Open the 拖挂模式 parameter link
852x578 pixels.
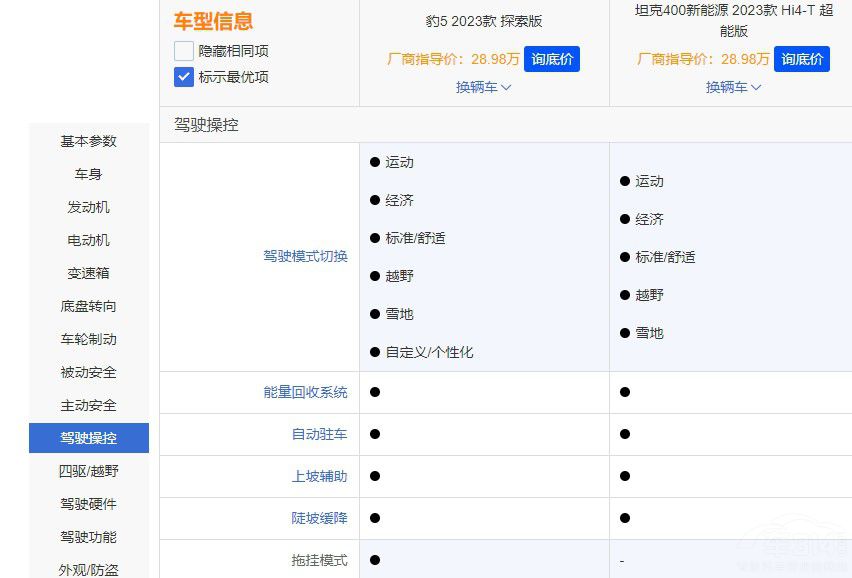[319, 560]
